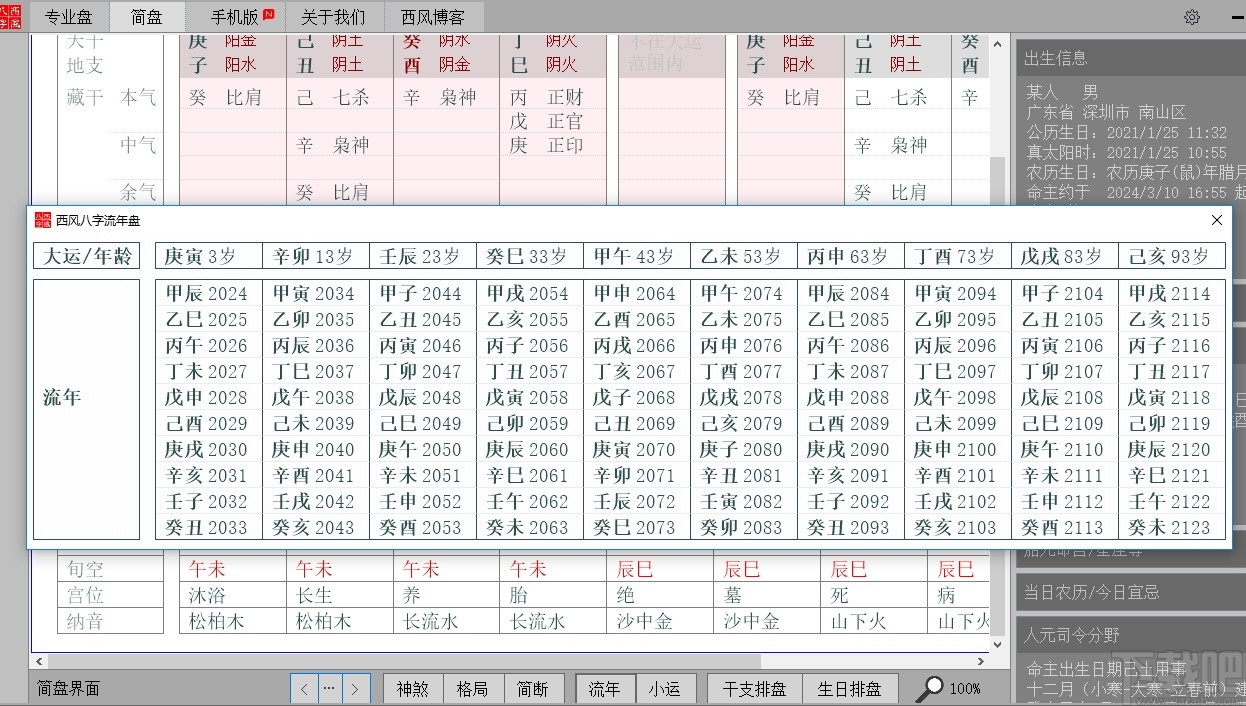The height and width of the screenshot is (706, 1246).
Task: Click the left arrow navigation icon
Action: [304, 688]
